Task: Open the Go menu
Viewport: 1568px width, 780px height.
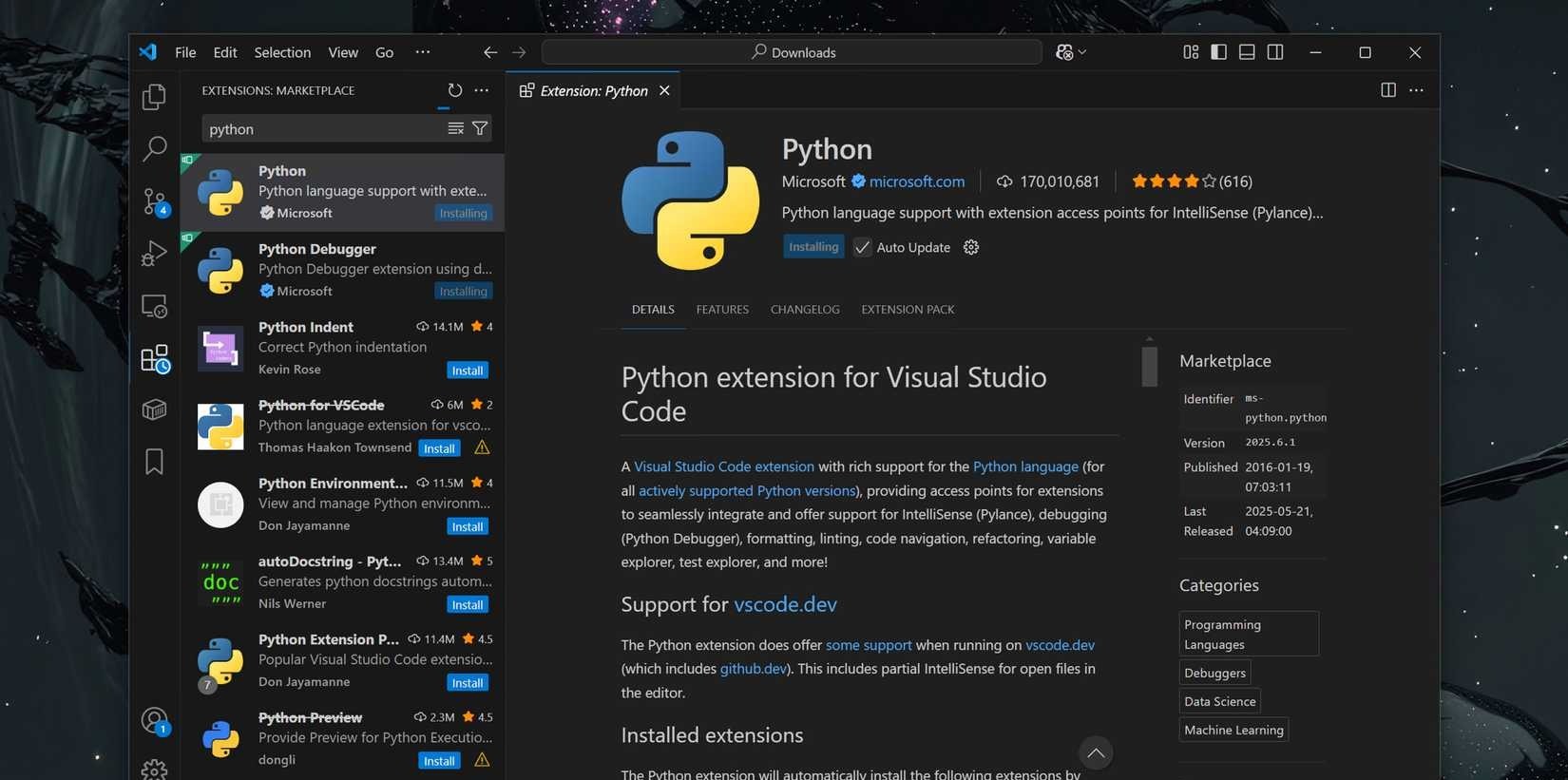Action: pos(384,52)
